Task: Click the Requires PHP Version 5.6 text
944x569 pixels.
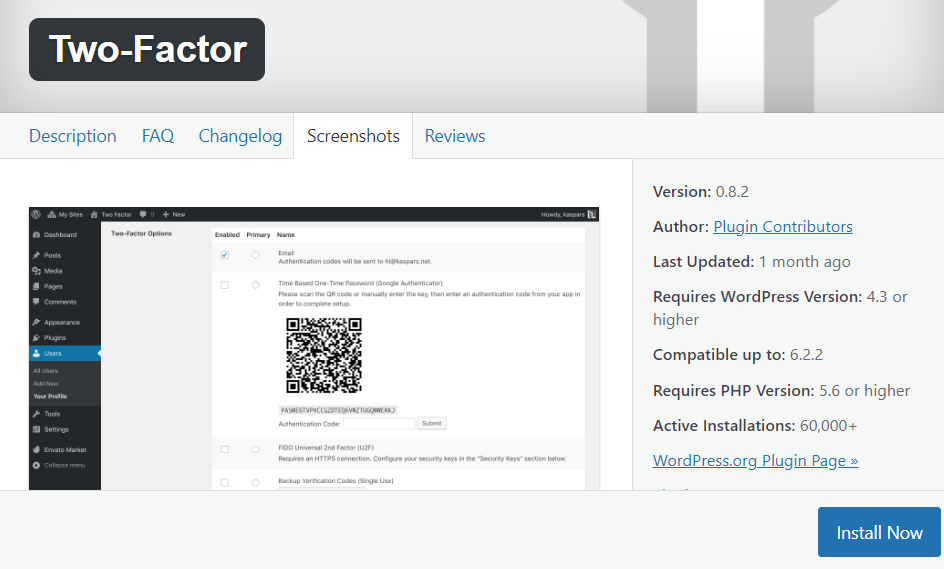Action: coord(781,391)
